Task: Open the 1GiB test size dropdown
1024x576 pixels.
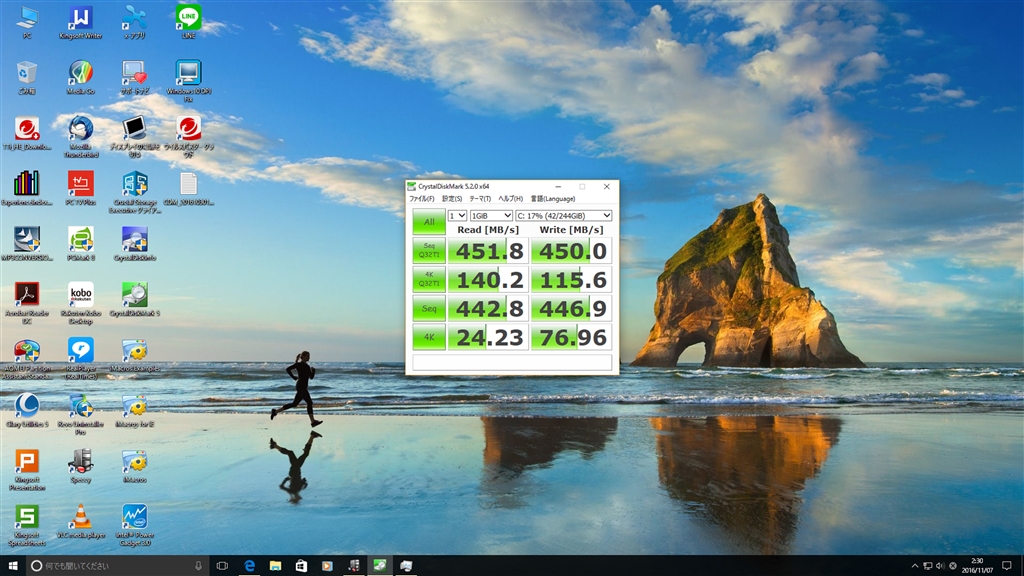Action: coord(491,216)
